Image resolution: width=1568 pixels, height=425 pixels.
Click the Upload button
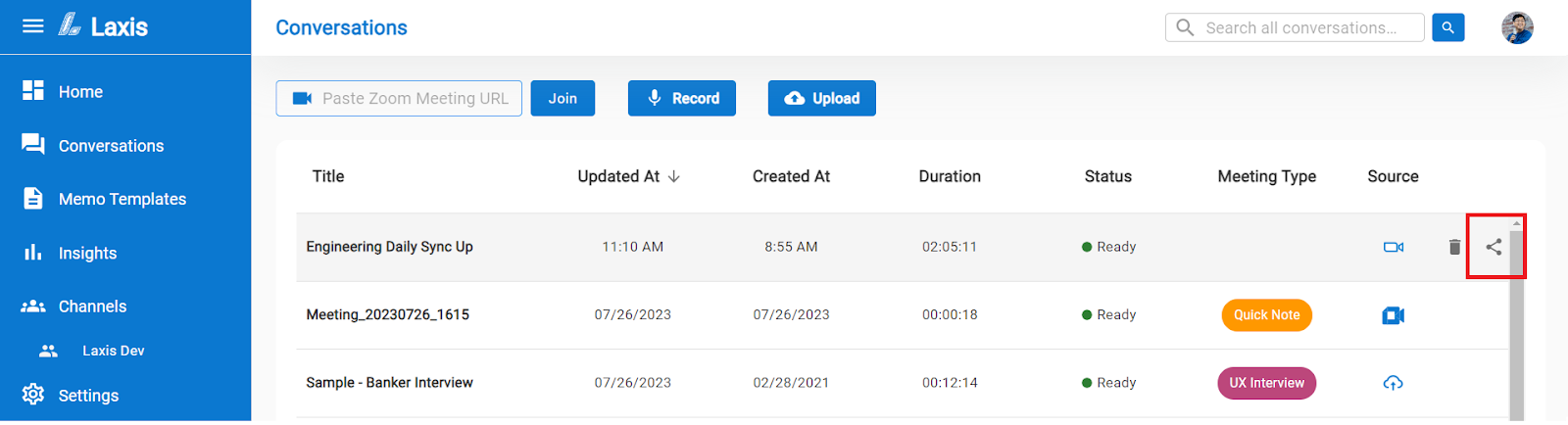coord(822,98)
